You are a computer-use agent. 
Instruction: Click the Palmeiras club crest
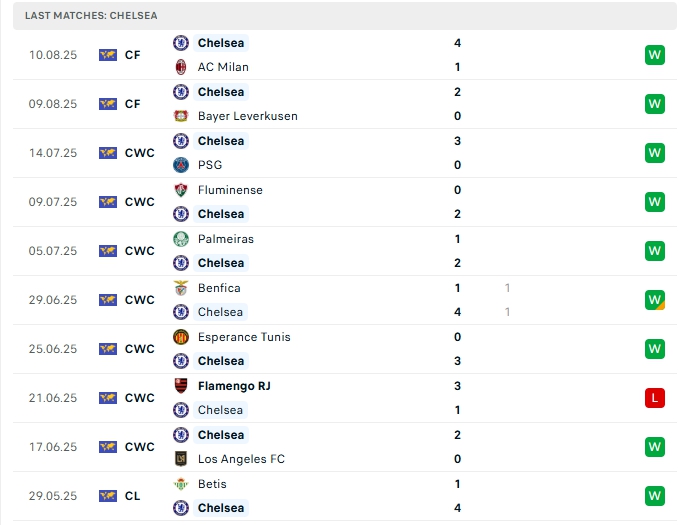[181, 239]
